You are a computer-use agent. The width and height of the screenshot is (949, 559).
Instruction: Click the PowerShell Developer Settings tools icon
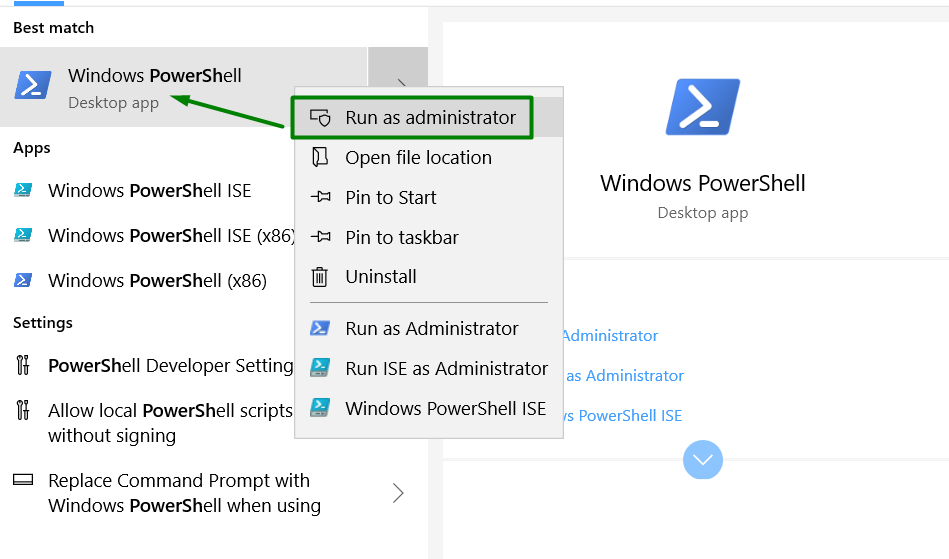23,365
